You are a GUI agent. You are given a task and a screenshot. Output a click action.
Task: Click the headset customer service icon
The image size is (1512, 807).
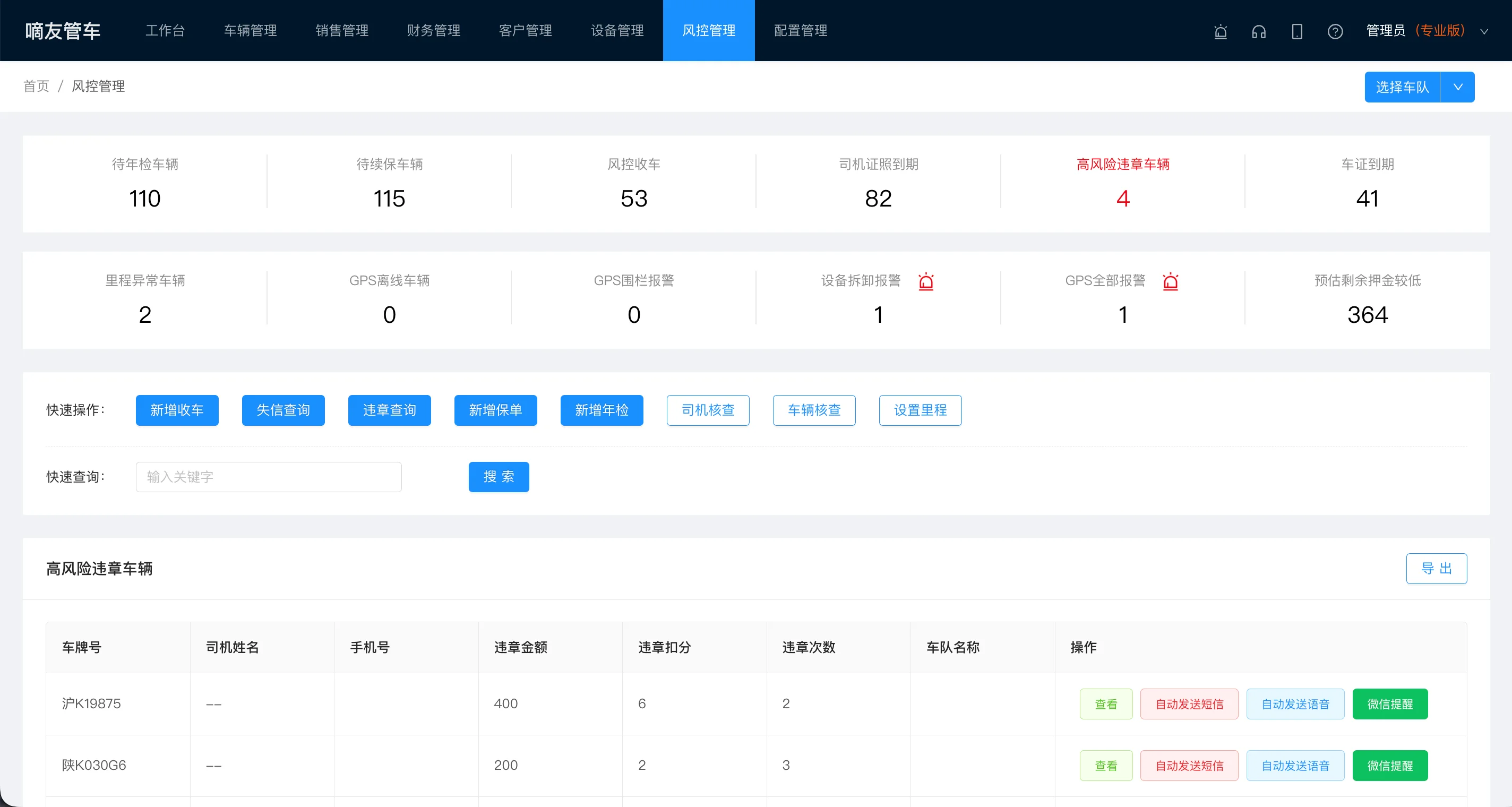click(x=1258, y=31)
